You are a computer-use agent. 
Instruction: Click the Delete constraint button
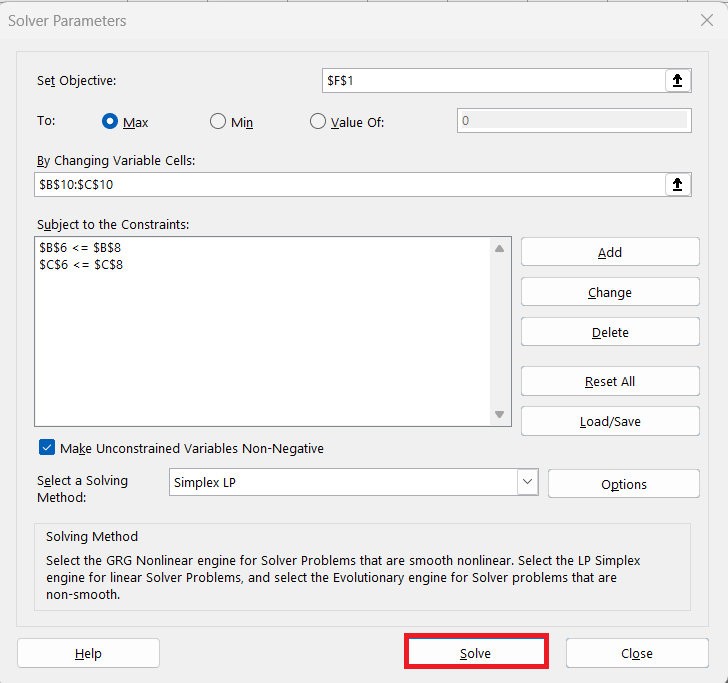[610, 332]
